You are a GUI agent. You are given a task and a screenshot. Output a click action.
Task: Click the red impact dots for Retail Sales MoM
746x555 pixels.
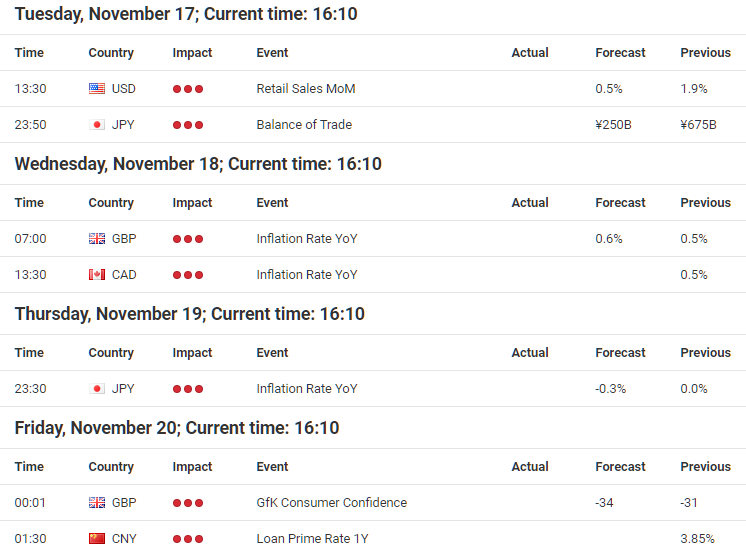[x=188, y=89]
